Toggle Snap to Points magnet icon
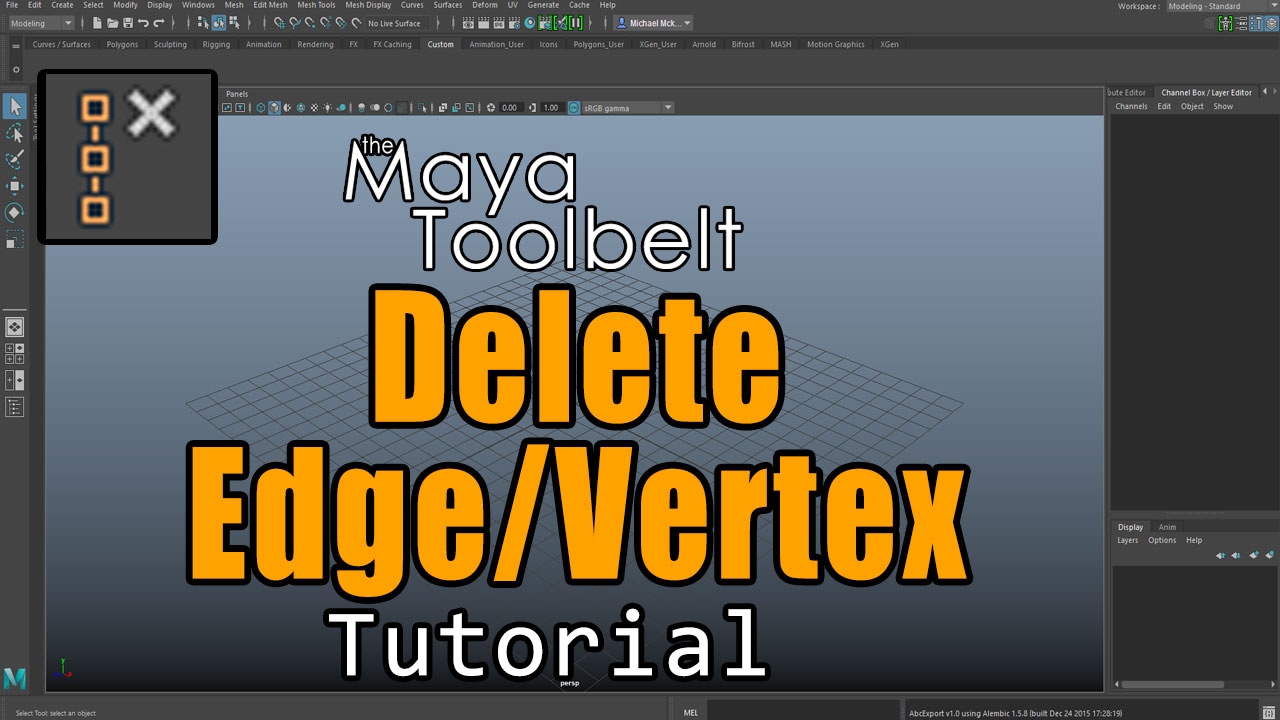The image size is (1280, 720). (310, 23)
